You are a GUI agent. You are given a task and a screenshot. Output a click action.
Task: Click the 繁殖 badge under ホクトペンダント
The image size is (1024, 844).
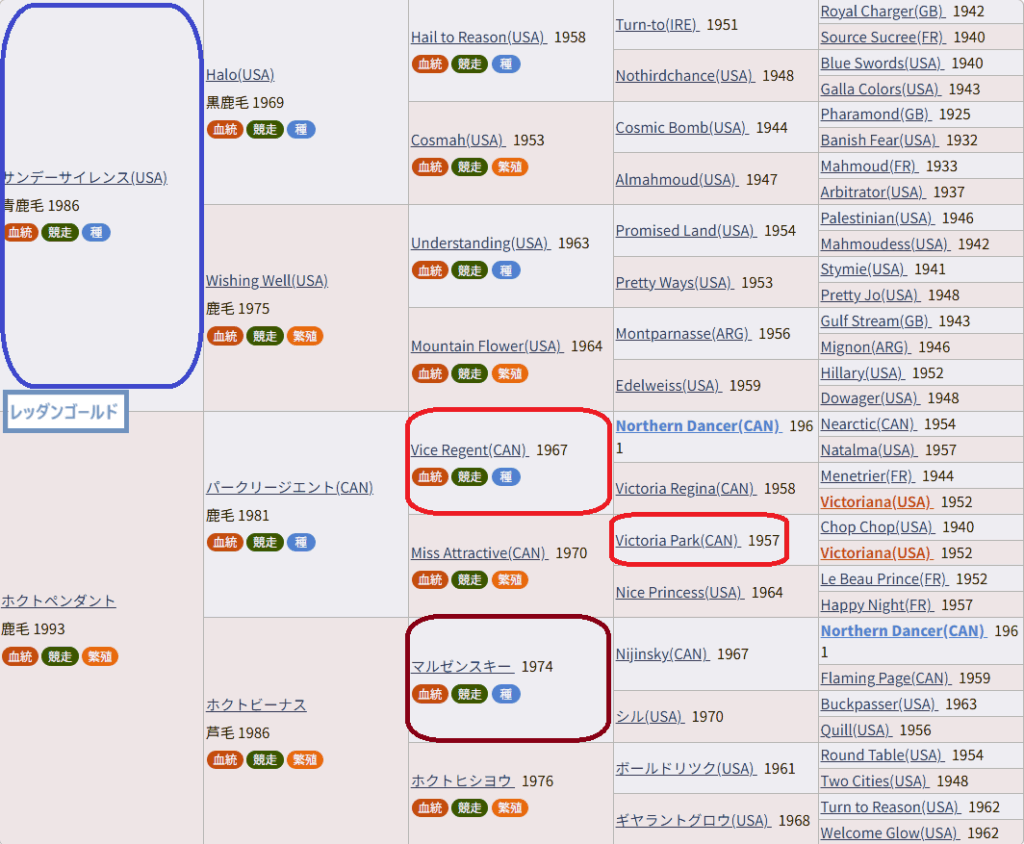[x=100, y=657]
